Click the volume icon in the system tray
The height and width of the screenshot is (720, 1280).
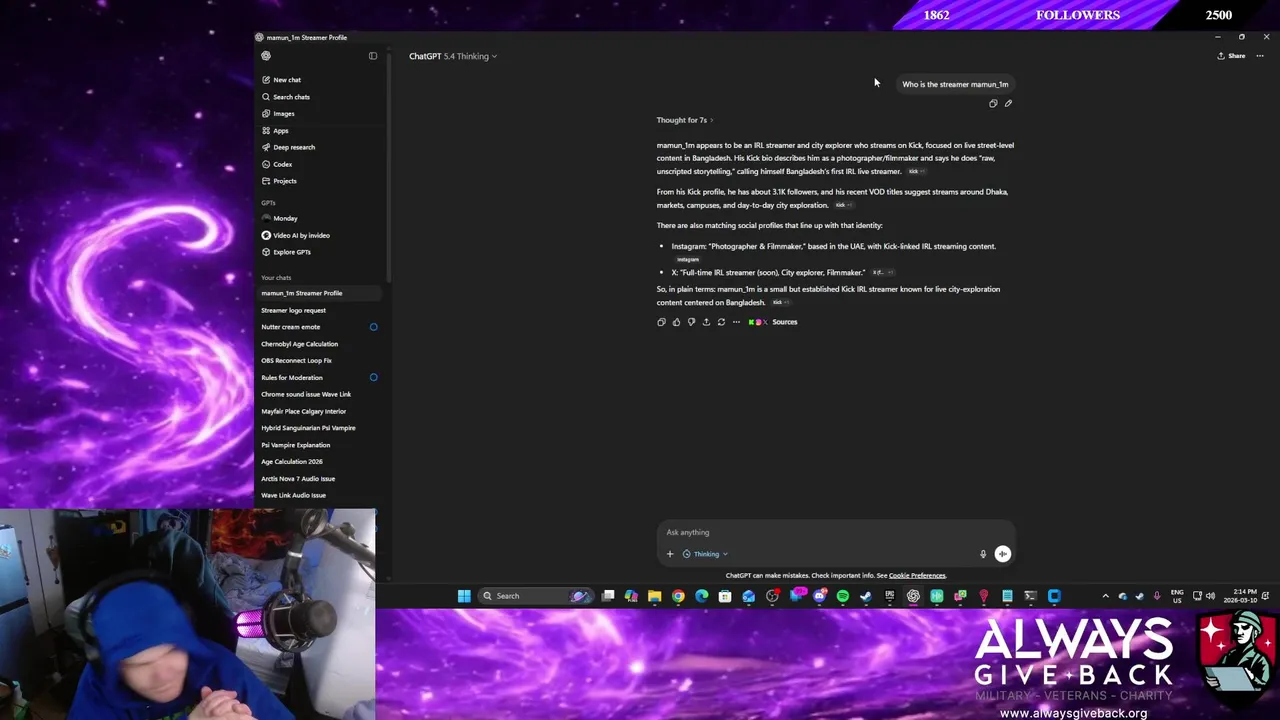[1211, 596]
